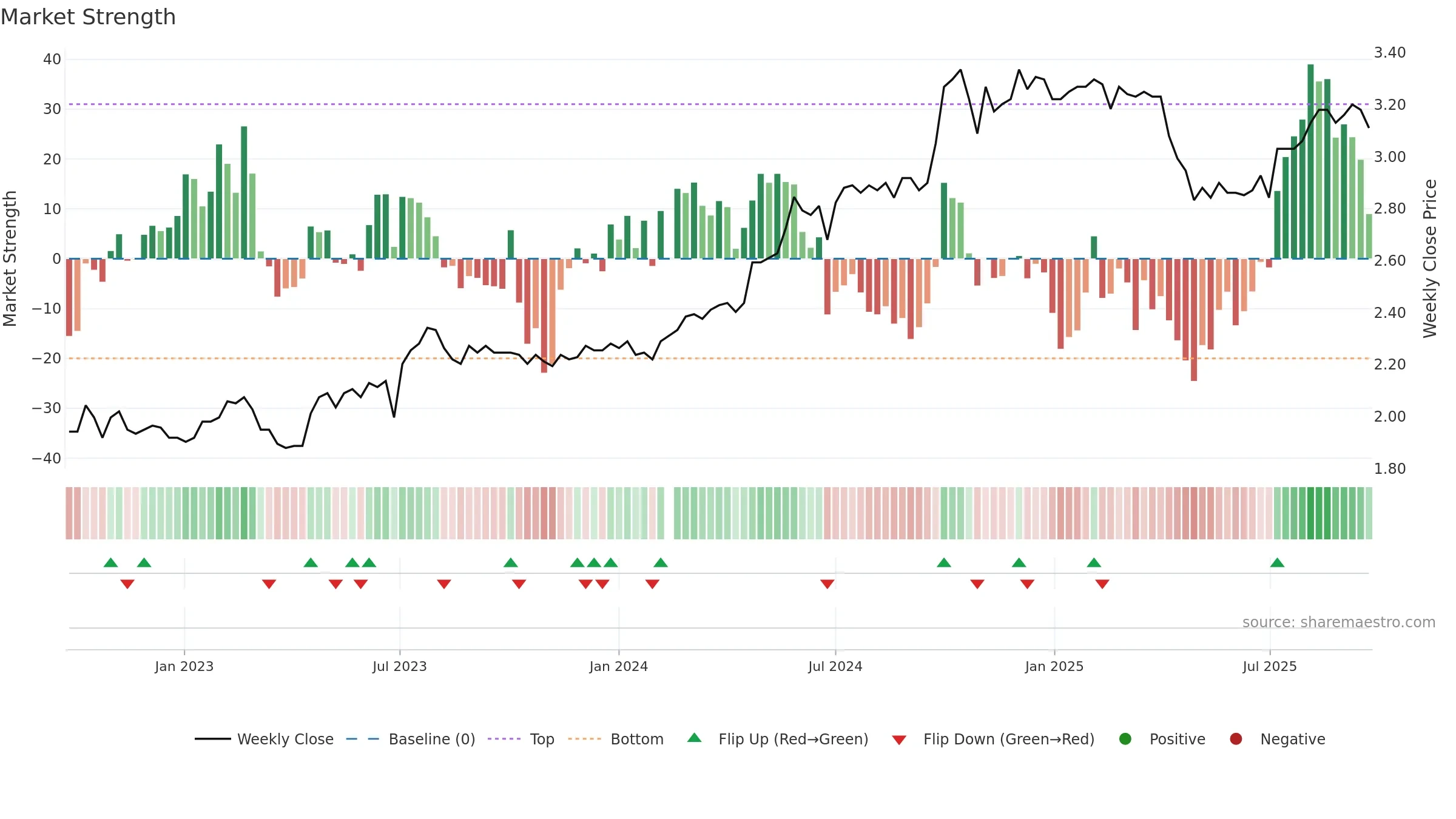Toggle the Baseline (0) legend entry
Viewport: 1456px width, 819px height.
click(411, 739)
